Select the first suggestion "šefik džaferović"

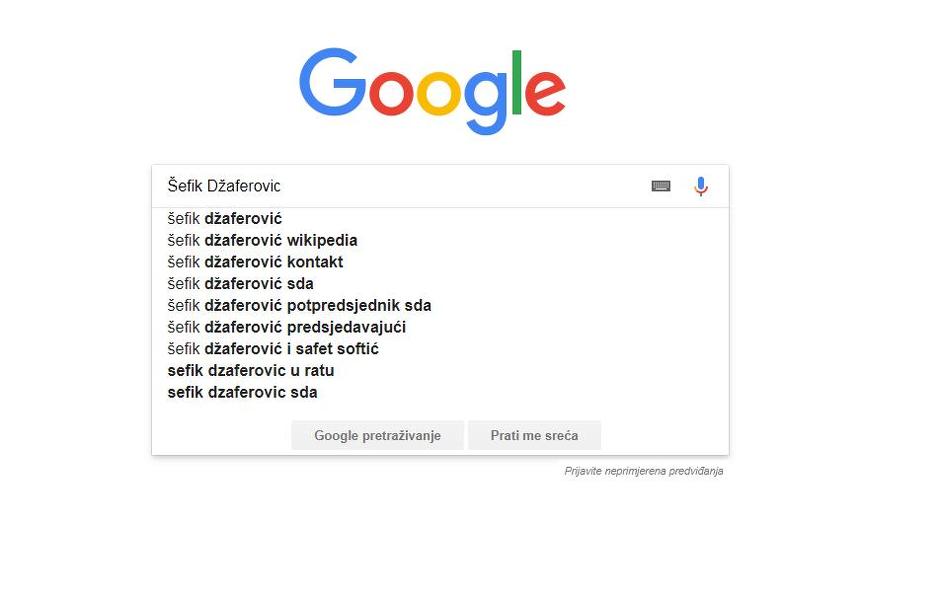click(225, 218)
